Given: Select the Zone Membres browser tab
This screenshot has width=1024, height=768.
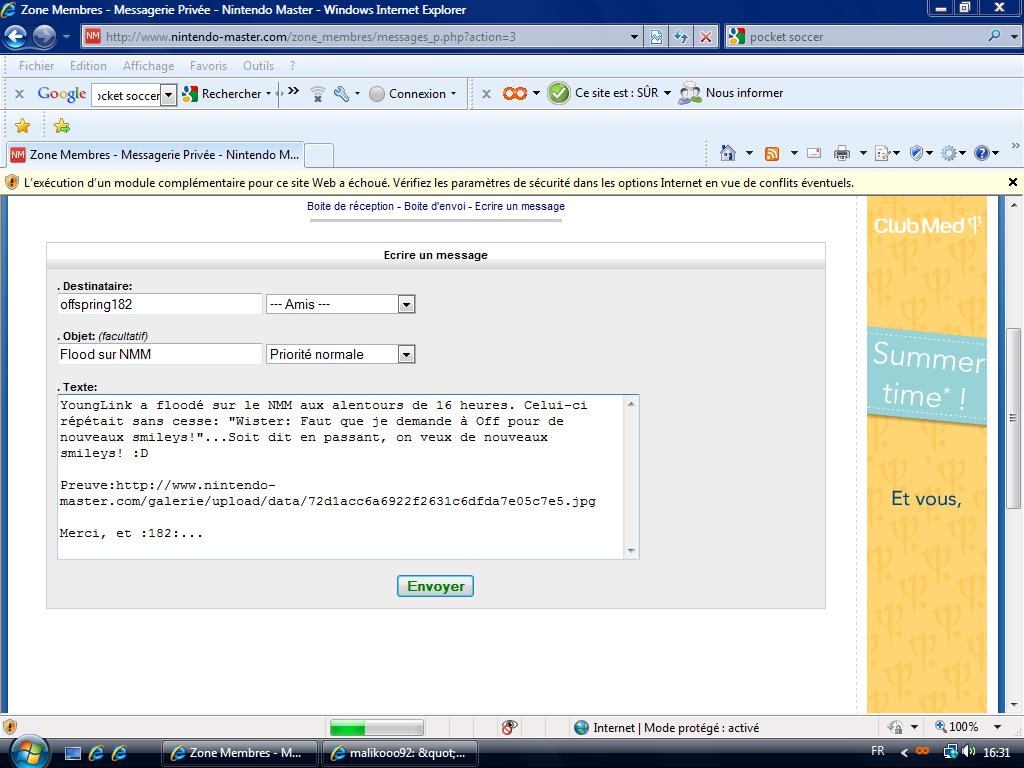Looking at the screenshot, I should (x=155, y=155).
